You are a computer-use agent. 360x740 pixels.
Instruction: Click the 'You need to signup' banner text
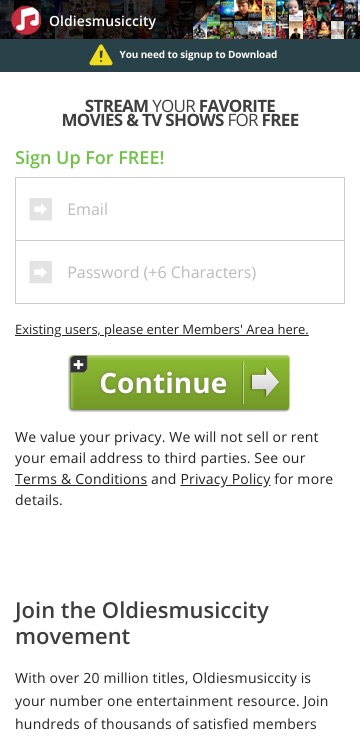[x=198, y=54]
